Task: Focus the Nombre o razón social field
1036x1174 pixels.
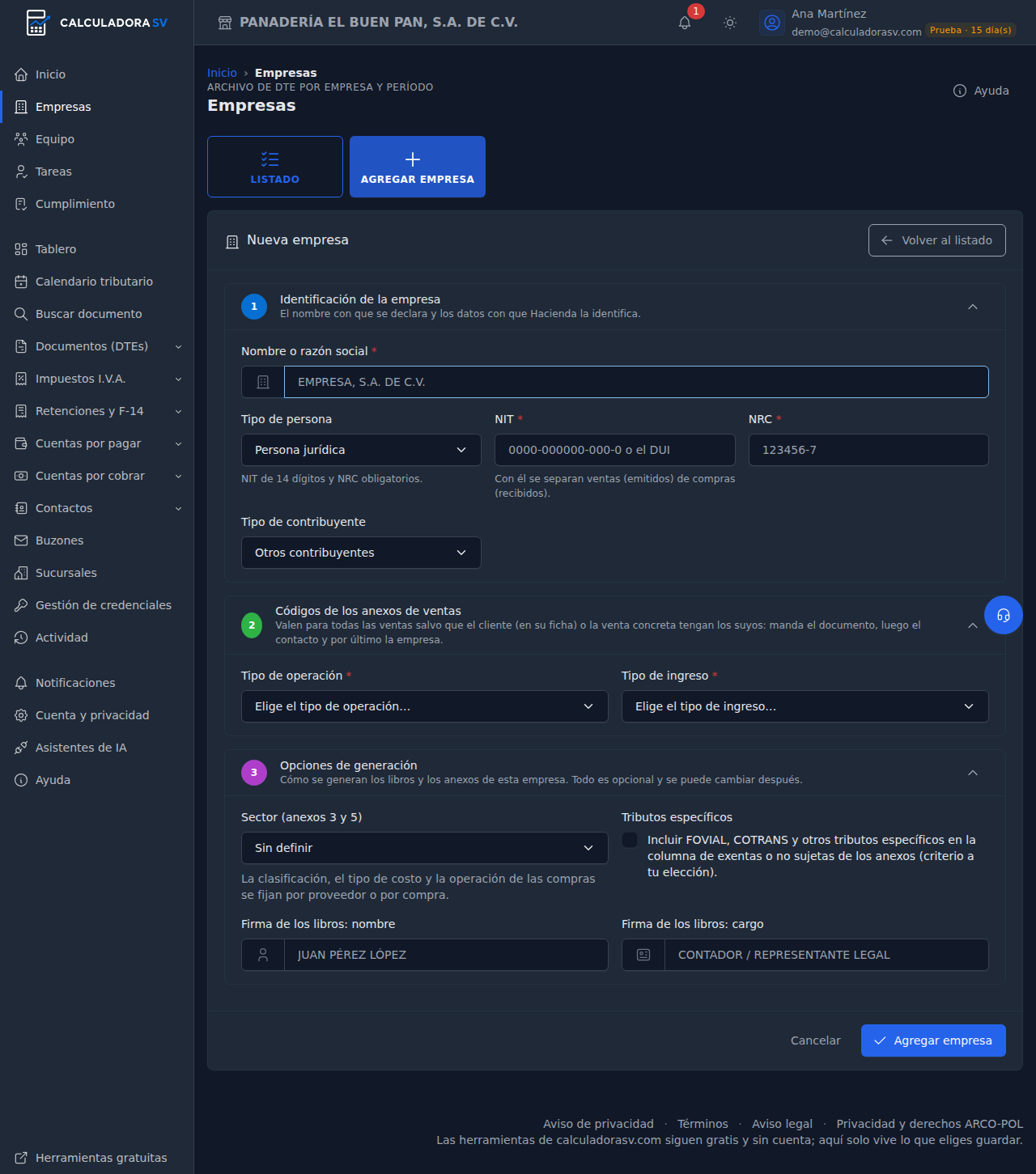Action: coord(636,382)
